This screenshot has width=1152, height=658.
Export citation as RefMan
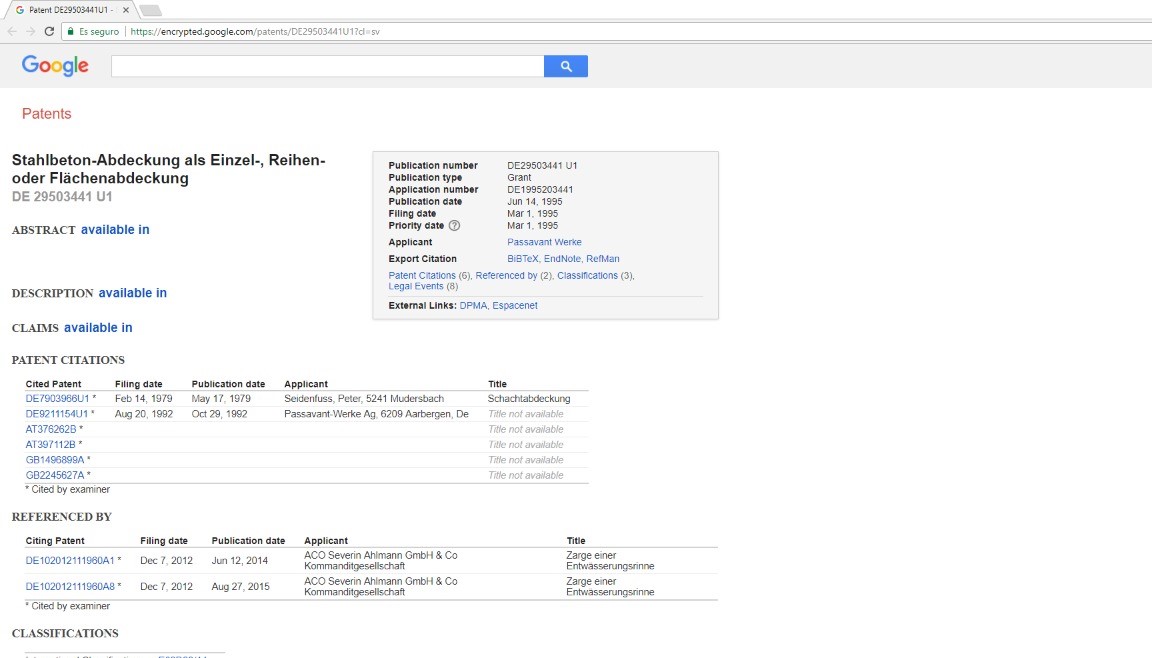[602, 258]
